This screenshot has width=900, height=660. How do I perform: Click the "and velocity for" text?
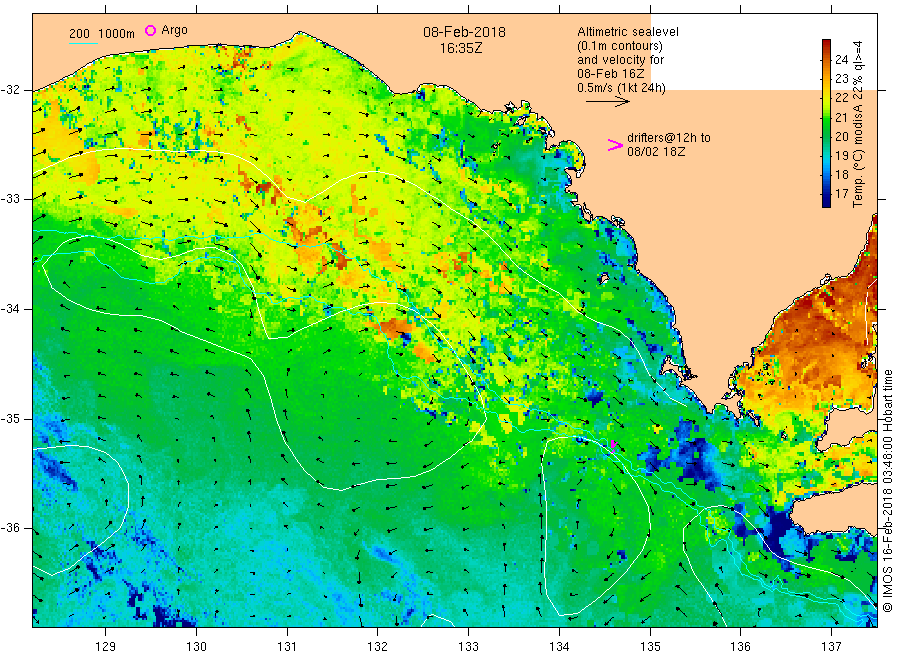coord(620,60)
